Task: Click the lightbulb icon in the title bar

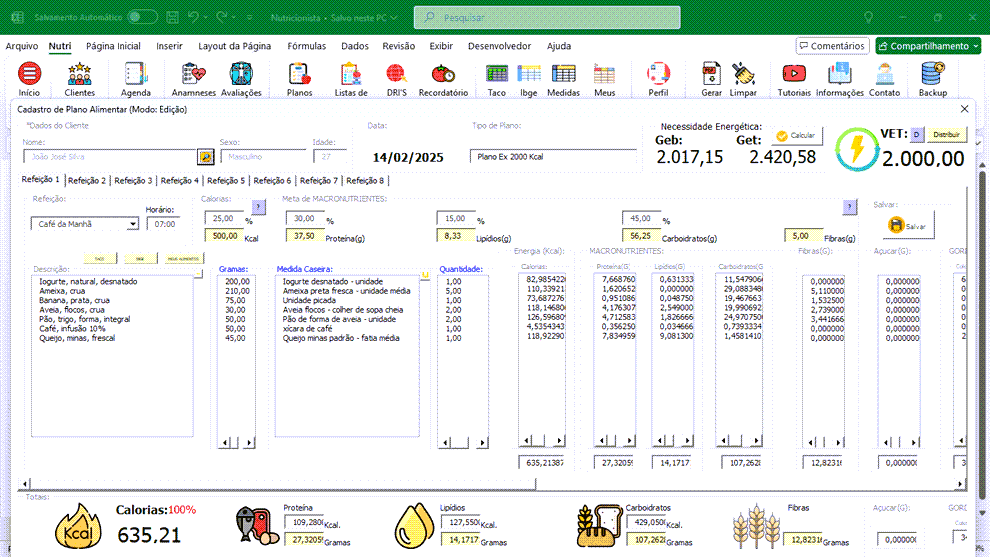Action: 868,17
